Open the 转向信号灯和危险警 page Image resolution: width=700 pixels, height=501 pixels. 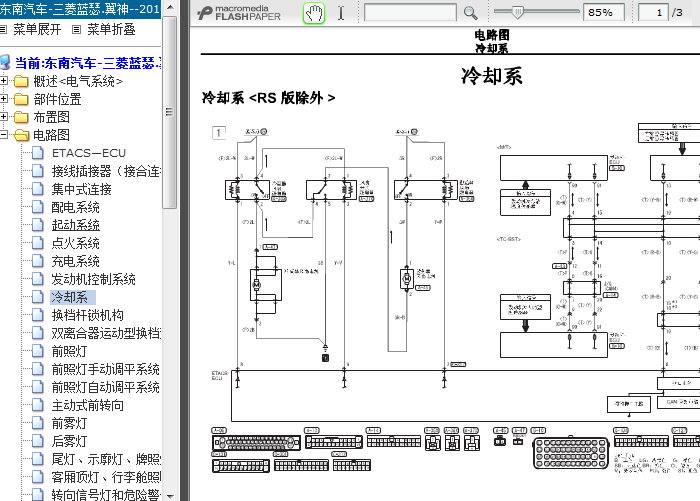106,495
